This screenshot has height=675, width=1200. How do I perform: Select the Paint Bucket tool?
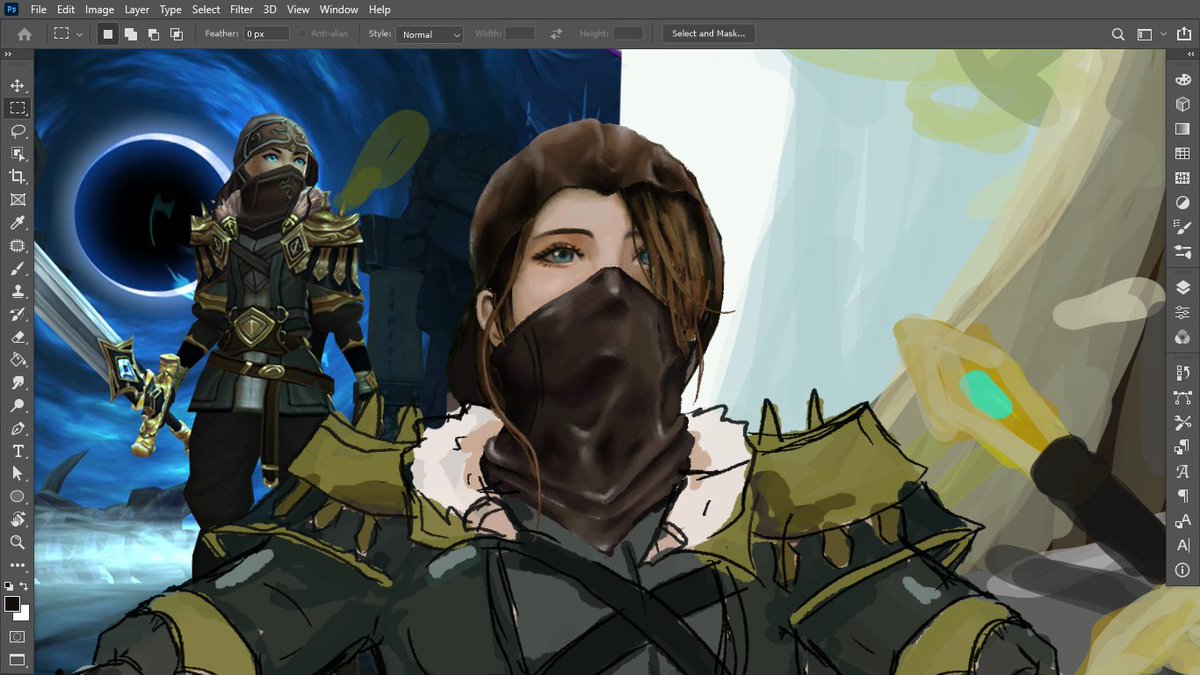17,360
